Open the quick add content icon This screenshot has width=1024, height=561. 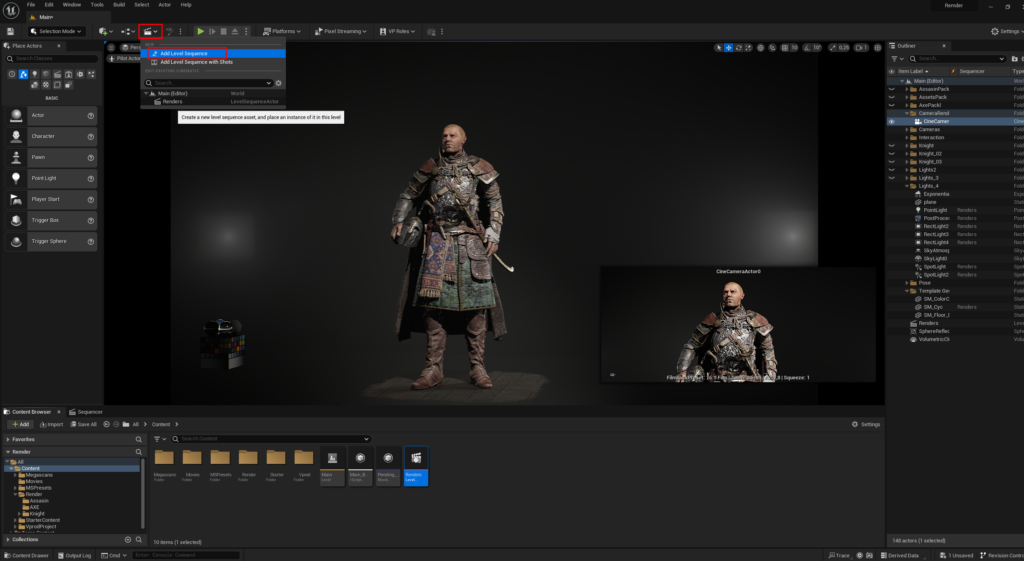(x=103, y=31)
